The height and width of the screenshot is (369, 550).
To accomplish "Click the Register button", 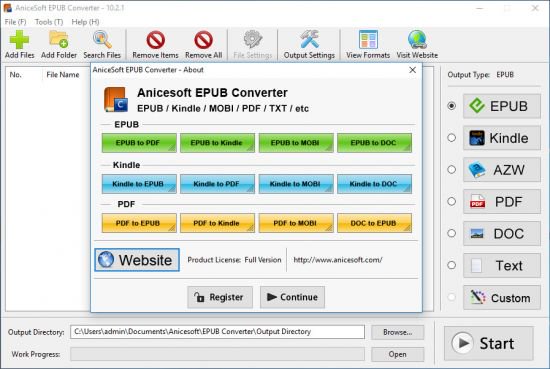I will pyautogui.click(x=220, y=297).
